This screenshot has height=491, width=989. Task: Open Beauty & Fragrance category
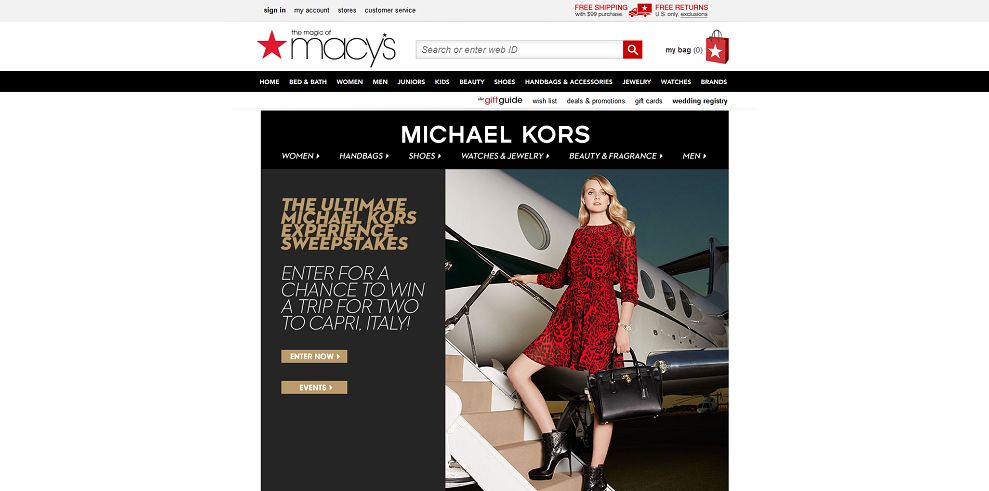tap(616, 156)
